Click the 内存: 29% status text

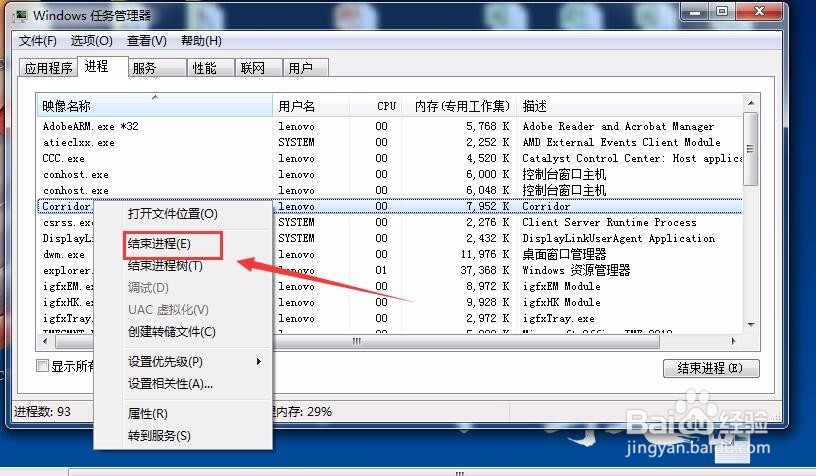(x=303, y=412)
